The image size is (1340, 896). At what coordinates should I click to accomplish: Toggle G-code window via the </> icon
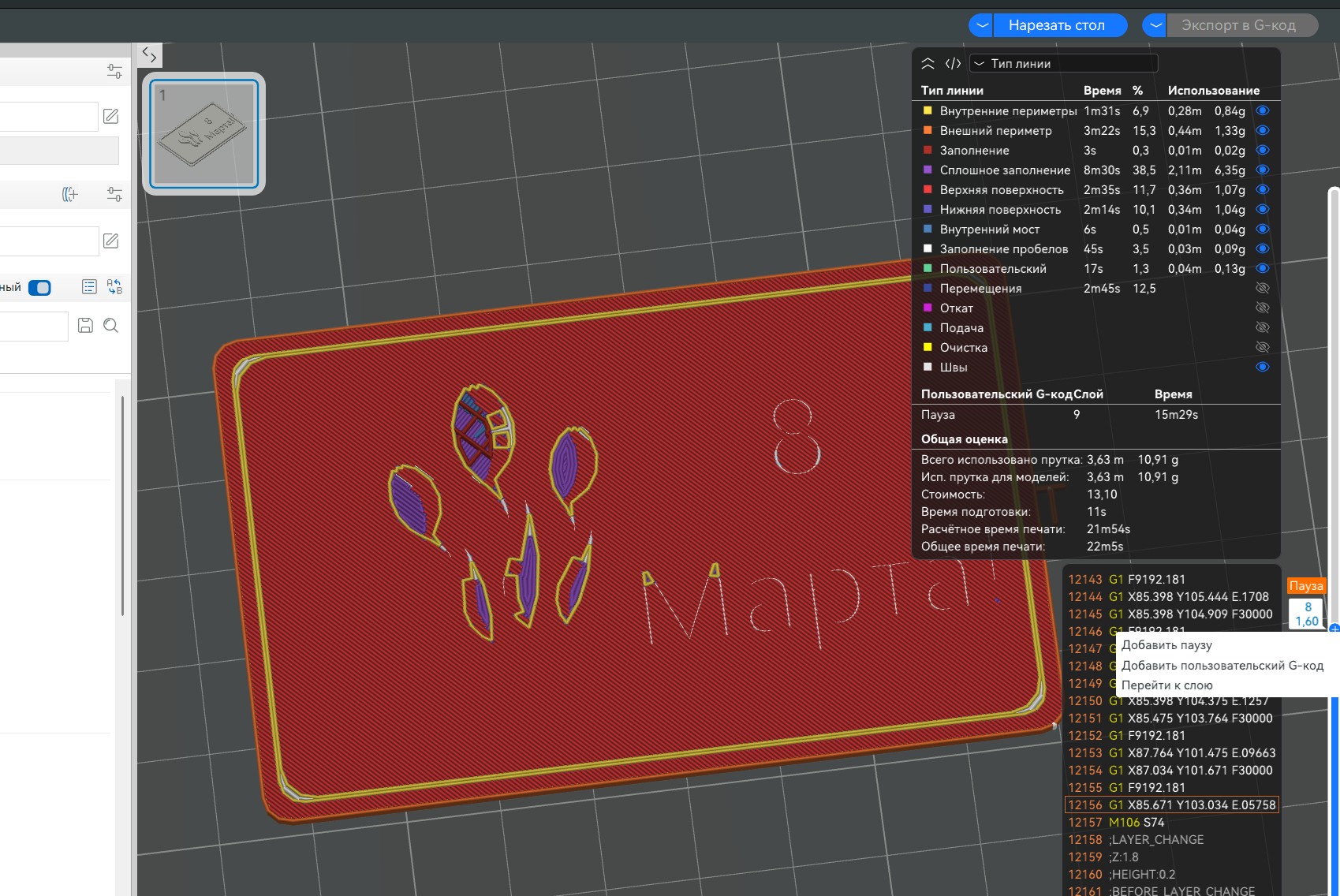(953, 64)
